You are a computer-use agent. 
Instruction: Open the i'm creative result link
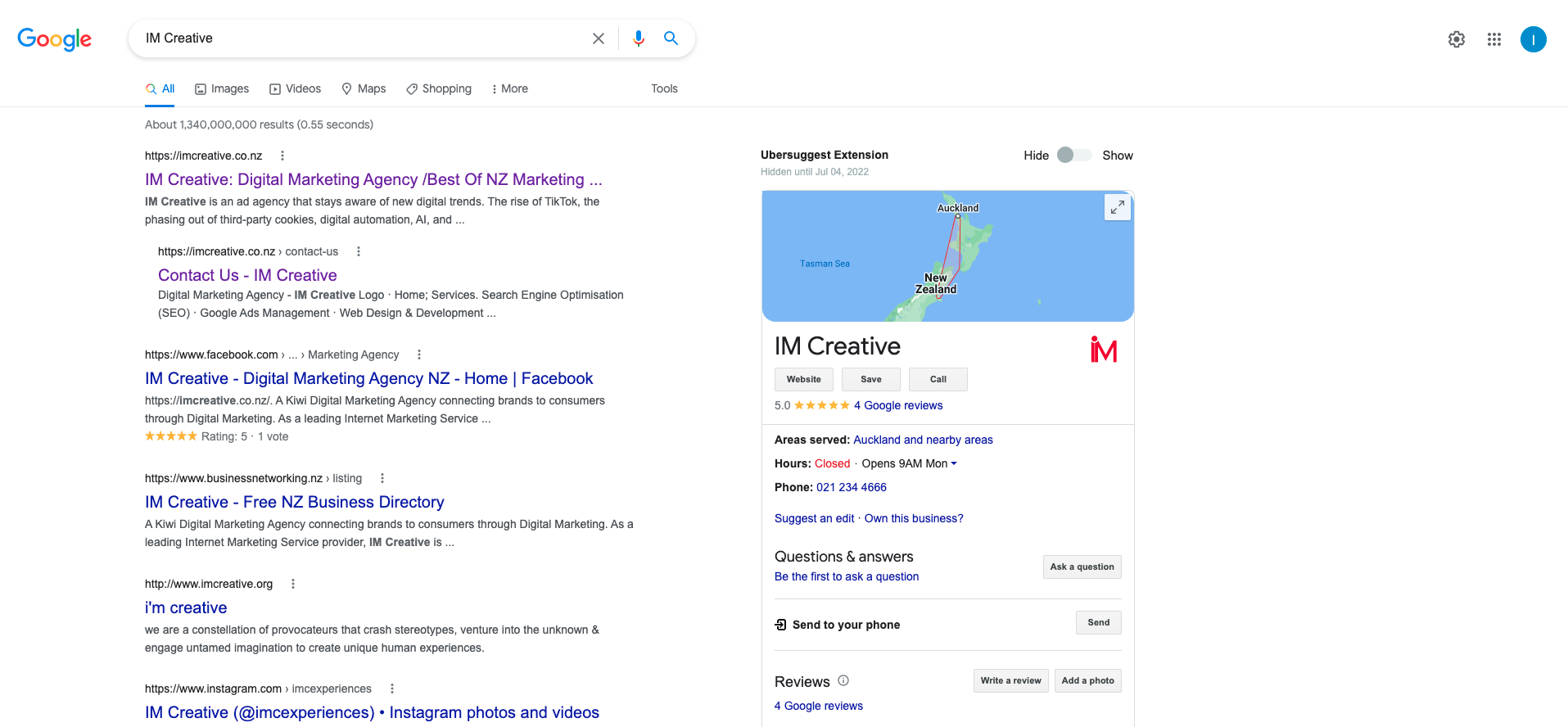point(186,607)
